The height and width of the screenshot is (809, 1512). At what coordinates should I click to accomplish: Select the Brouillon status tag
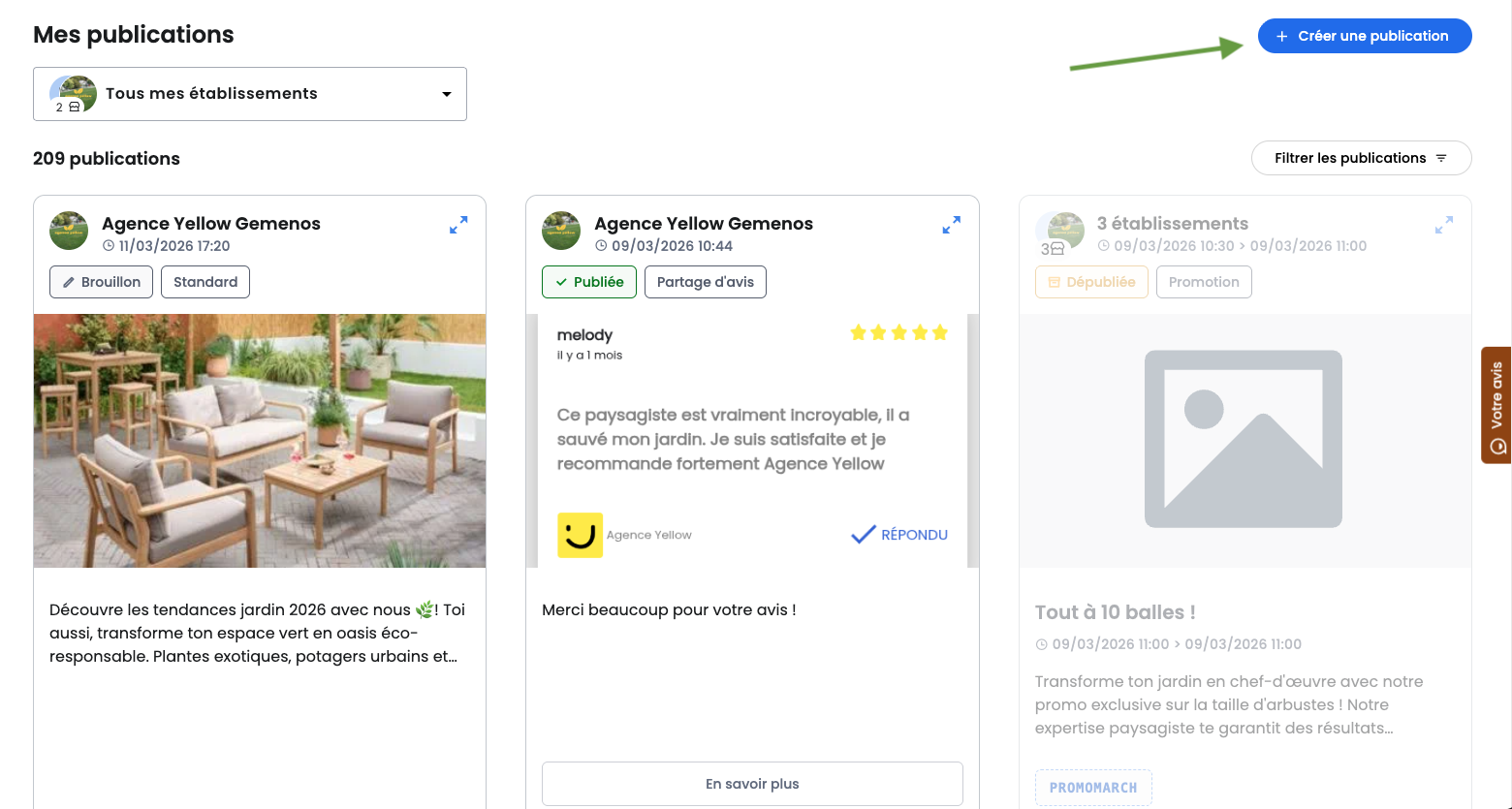101,282
